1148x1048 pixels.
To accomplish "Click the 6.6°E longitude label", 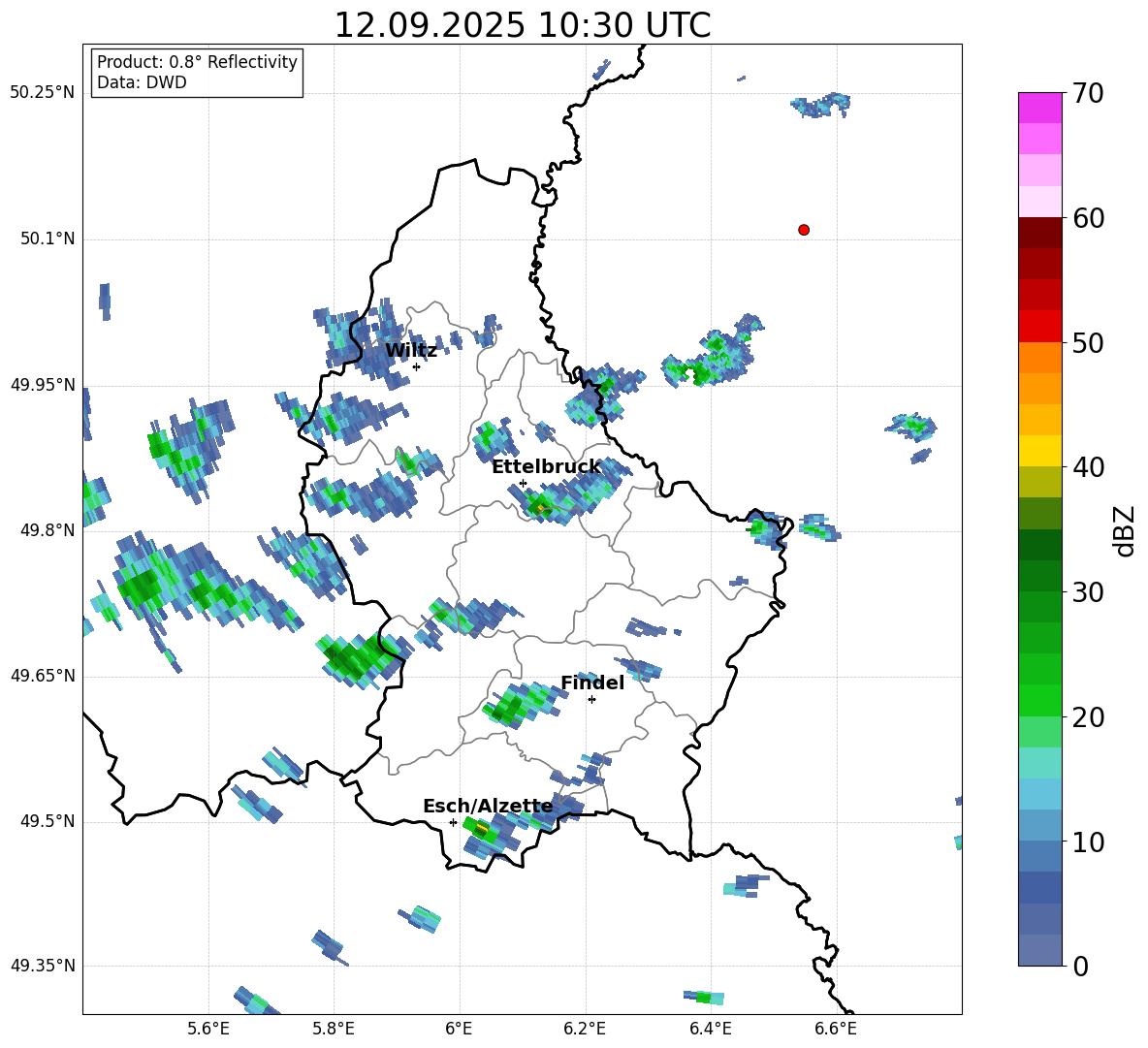I will click(x=836, y=1029).
